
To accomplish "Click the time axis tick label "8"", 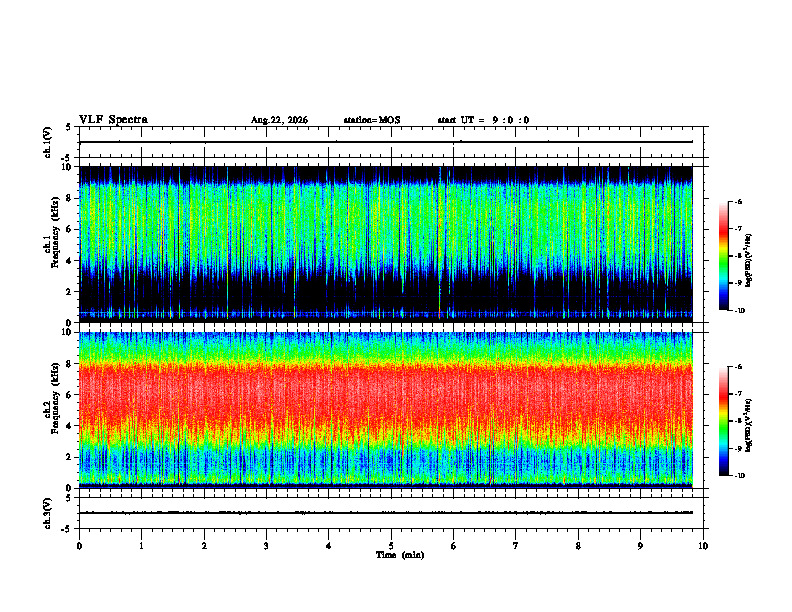I will tap(578, 546).
